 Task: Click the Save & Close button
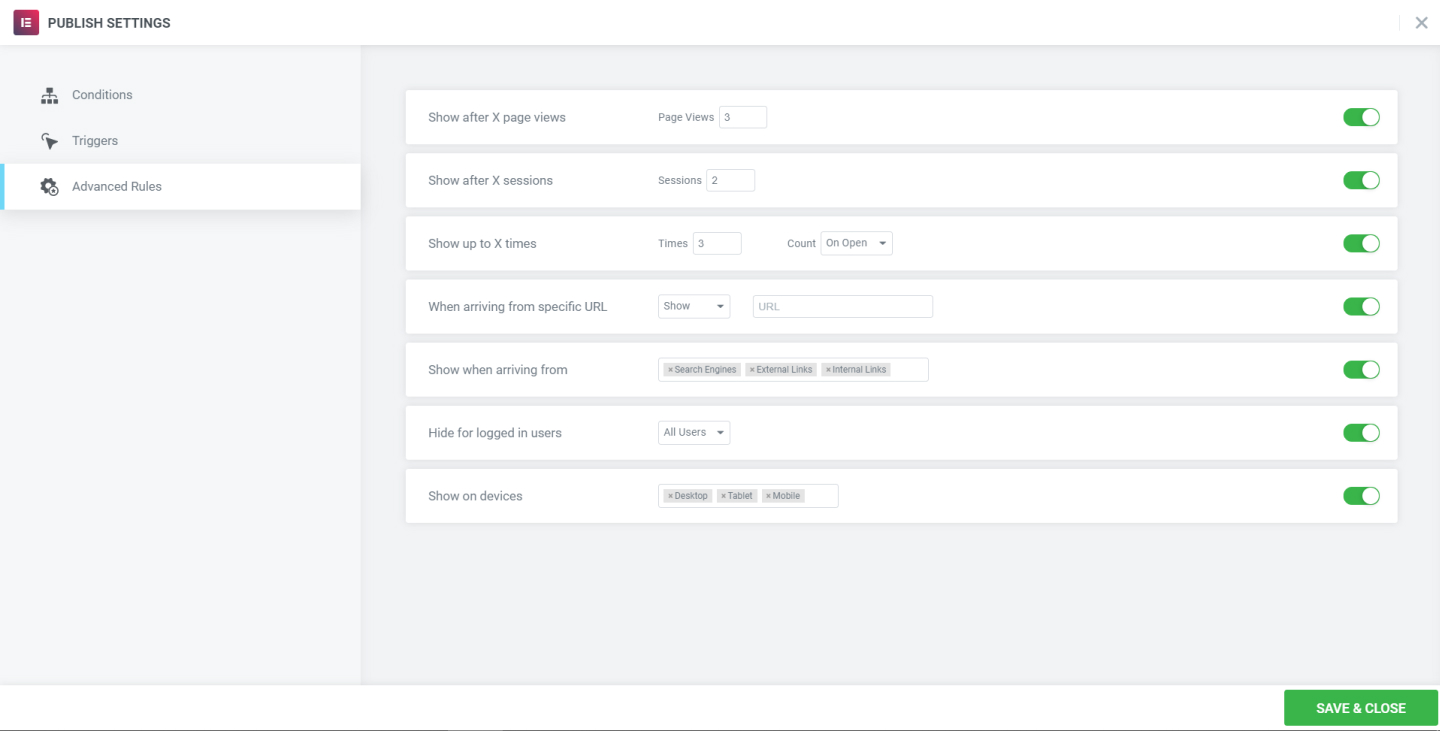1361,708
